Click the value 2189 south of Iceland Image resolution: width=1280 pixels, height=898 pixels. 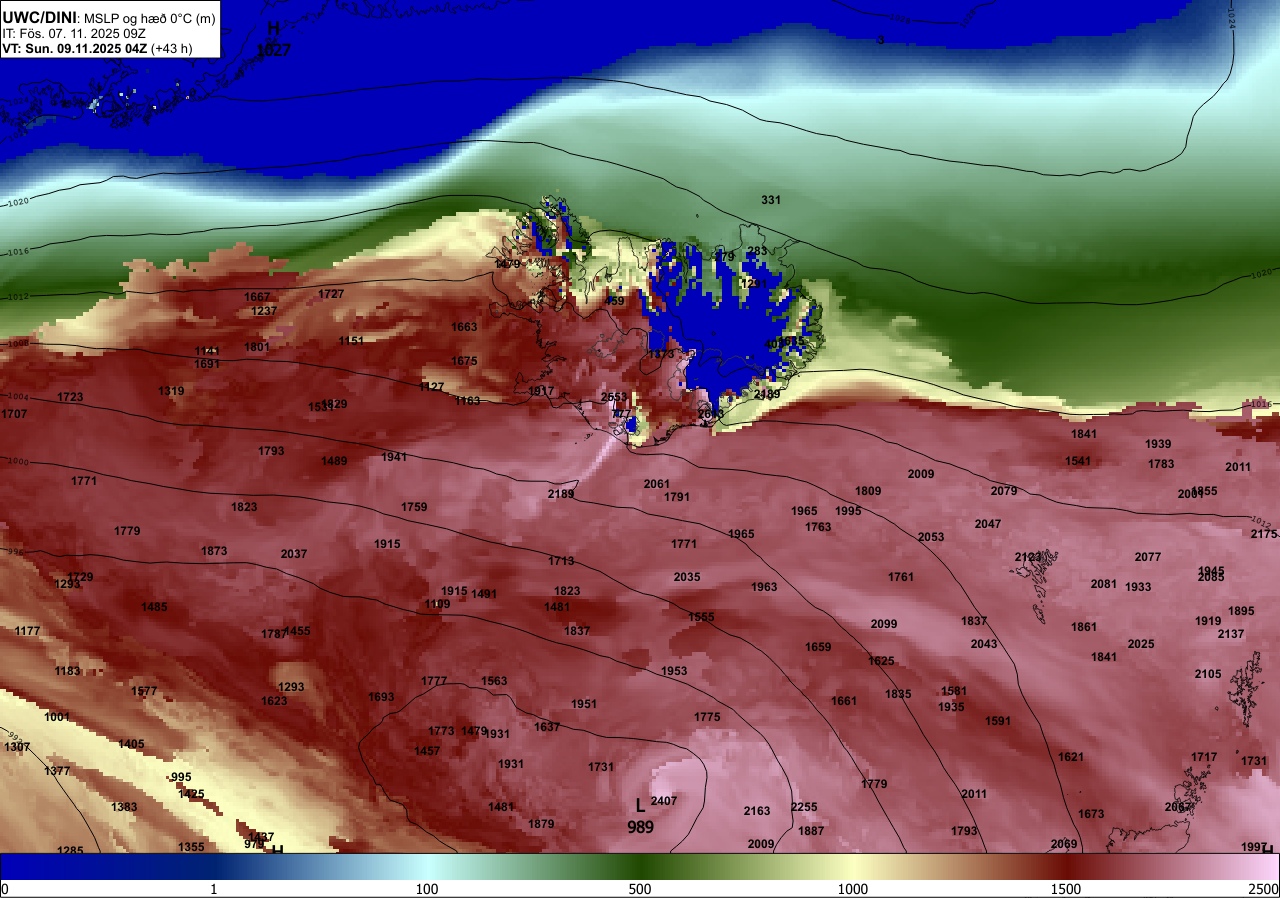point(561,494)
